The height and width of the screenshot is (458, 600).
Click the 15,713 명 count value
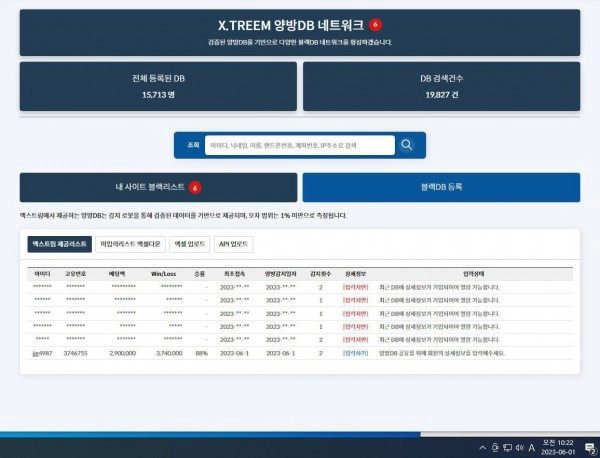[x=158, y=95]
